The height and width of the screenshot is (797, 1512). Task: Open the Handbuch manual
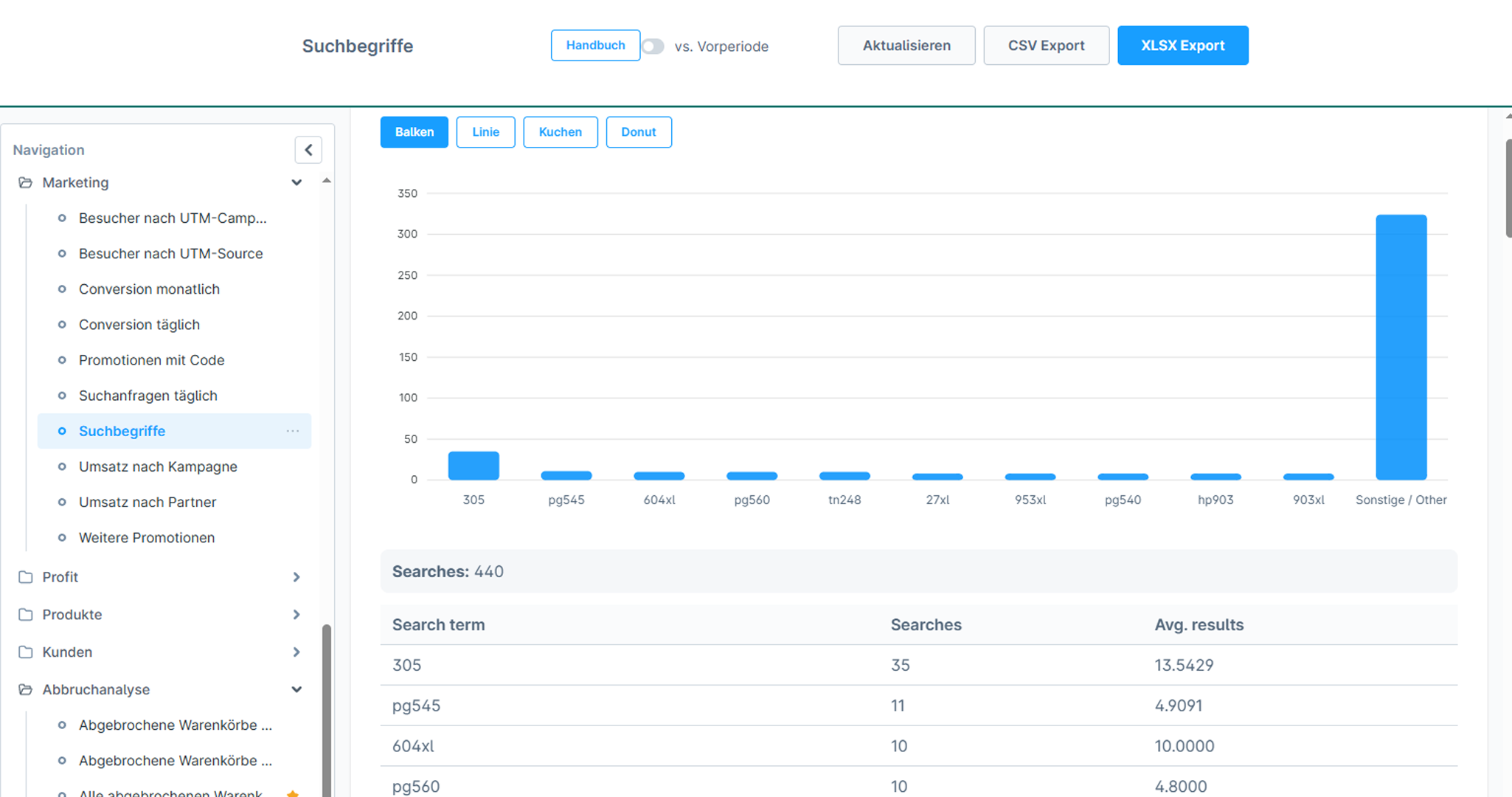click(595, 46)
